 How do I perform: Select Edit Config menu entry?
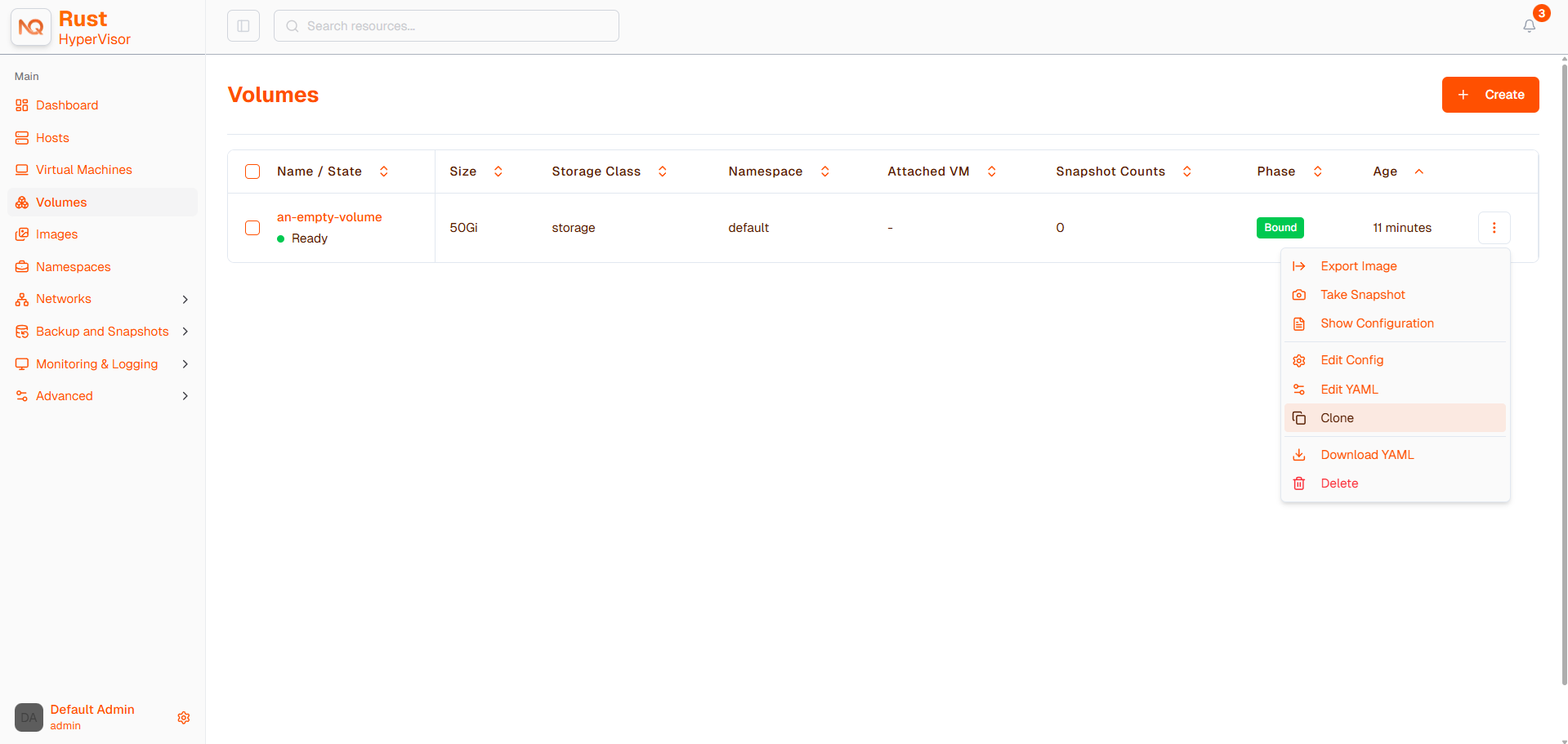[1395, 360]
